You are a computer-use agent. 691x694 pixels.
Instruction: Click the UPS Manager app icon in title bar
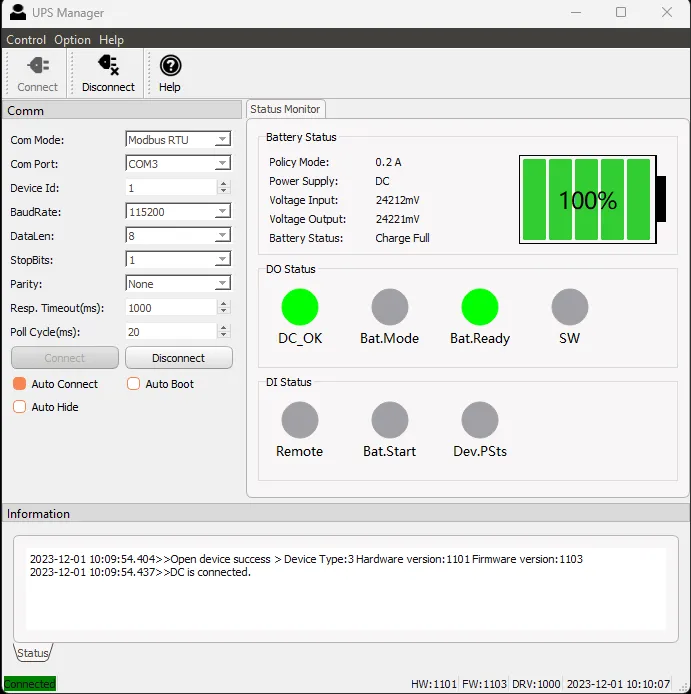click(18, 12)
